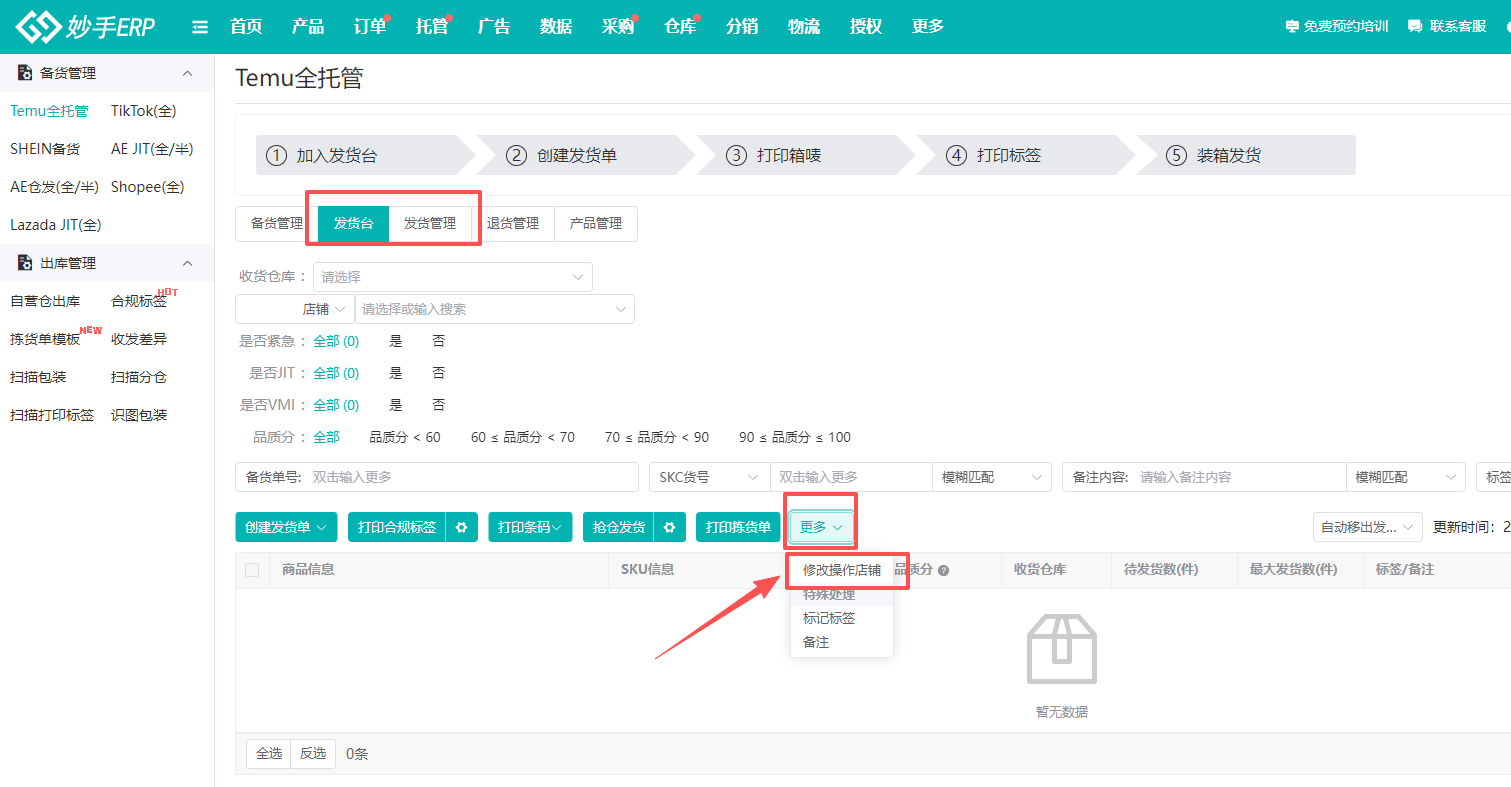Open settings gear next to 打印合规标签
Viewport: 1511px width, 787px height.
460,527
